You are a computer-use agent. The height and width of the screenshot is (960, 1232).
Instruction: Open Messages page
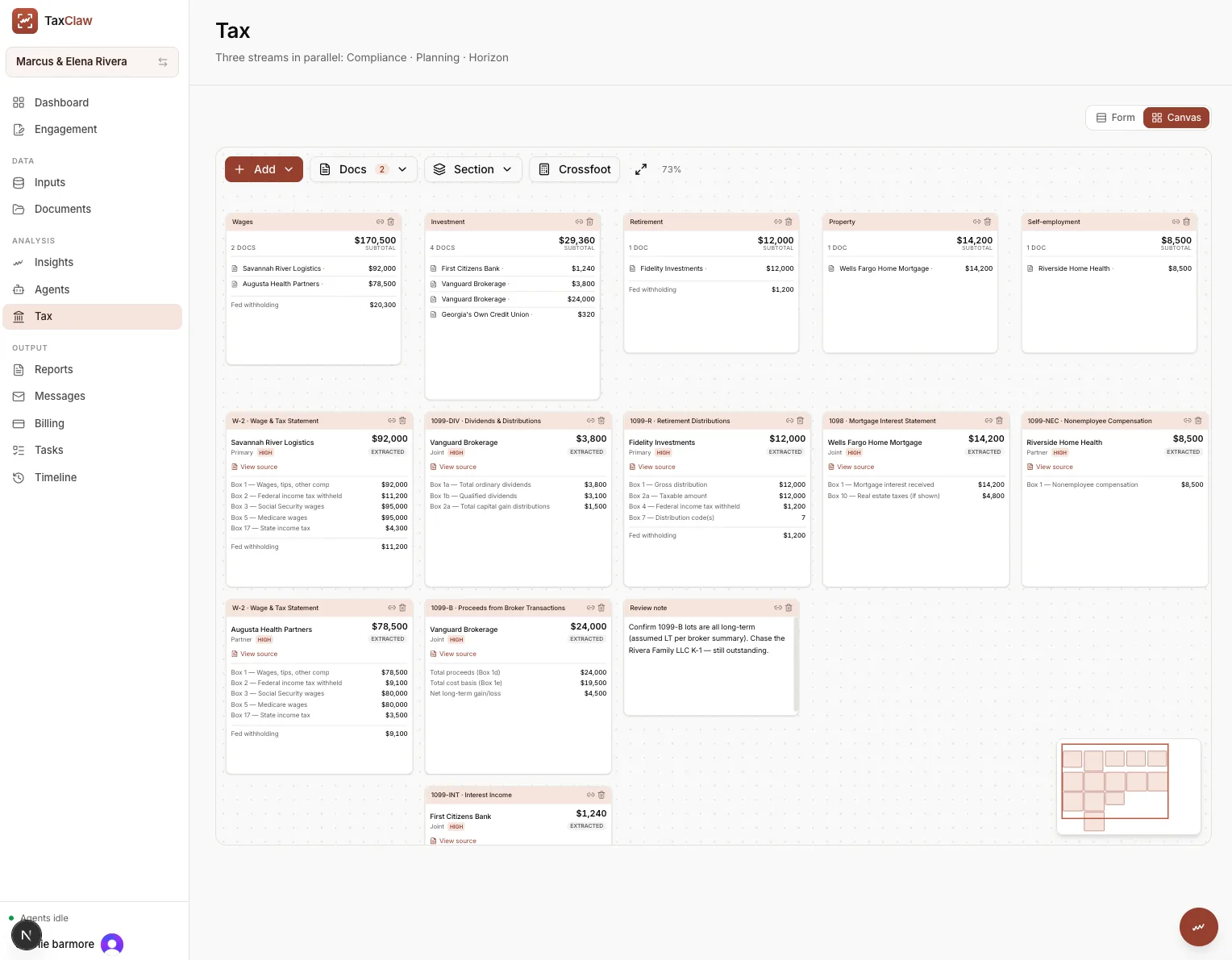92,396
